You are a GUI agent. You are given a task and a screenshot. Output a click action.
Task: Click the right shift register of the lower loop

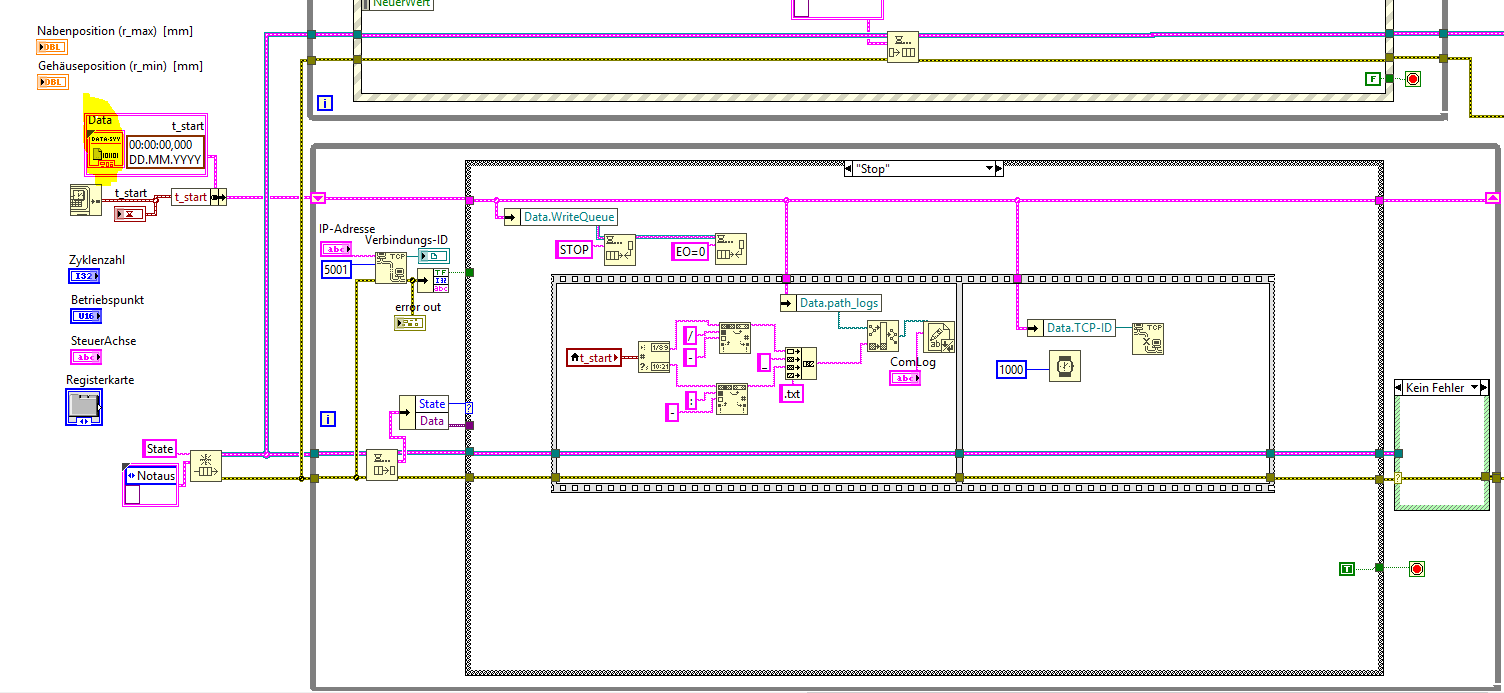tap(1492, 197)
